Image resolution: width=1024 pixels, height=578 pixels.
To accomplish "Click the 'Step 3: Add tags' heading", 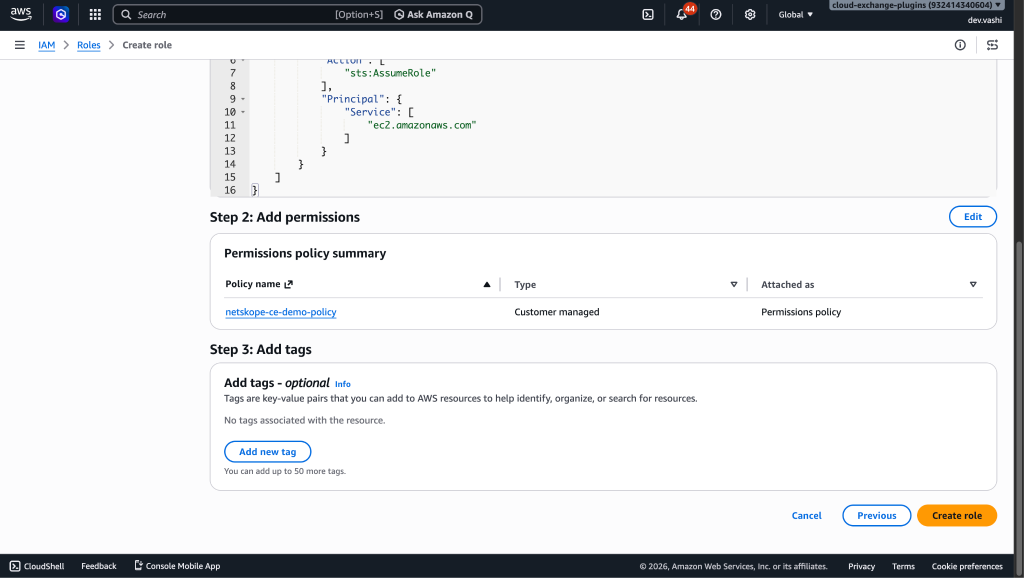I will pyautogui.click(x=261, y=349).
